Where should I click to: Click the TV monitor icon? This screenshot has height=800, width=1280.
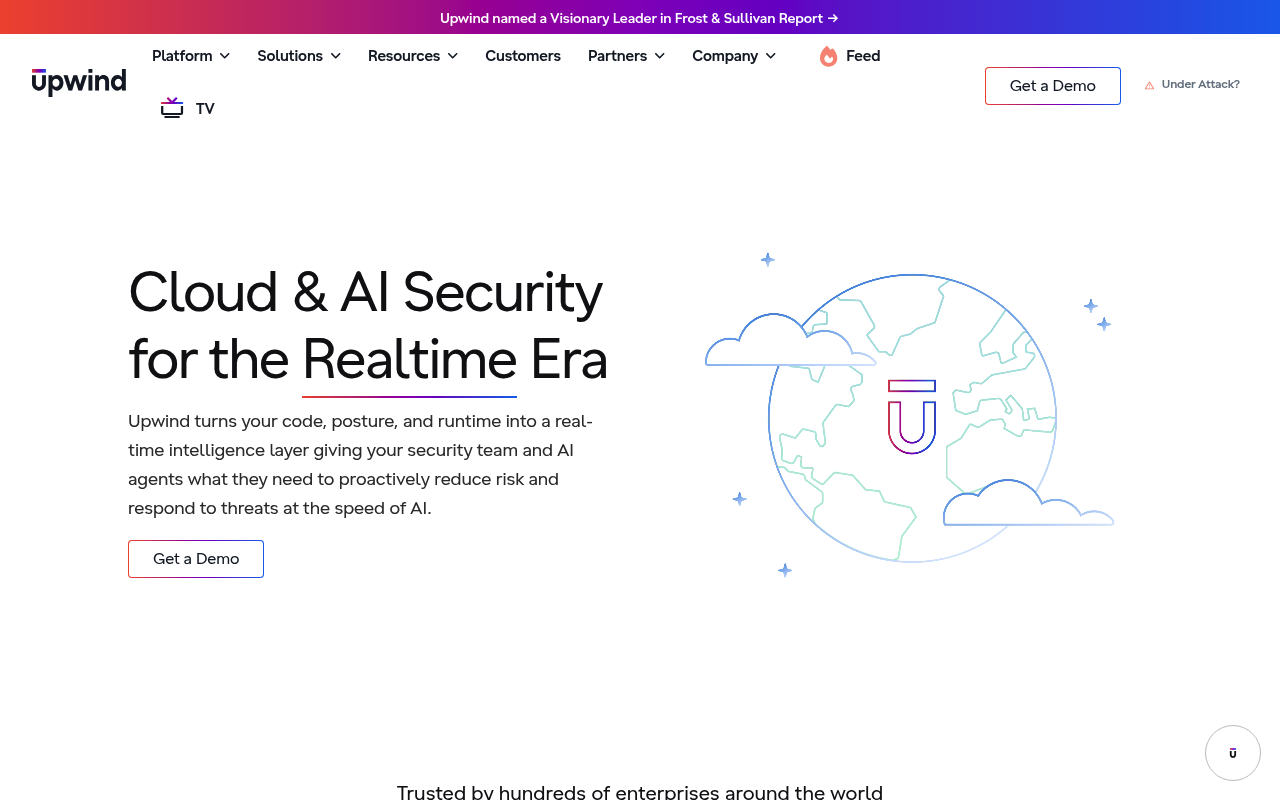coord(172,108)
